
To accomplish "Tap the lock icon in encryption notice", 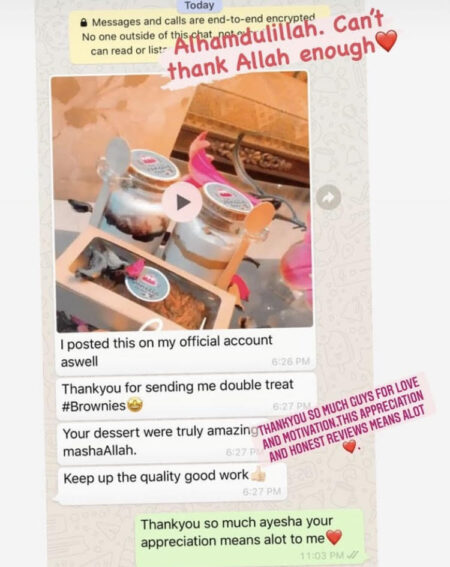I will click(x=84, y=23).
